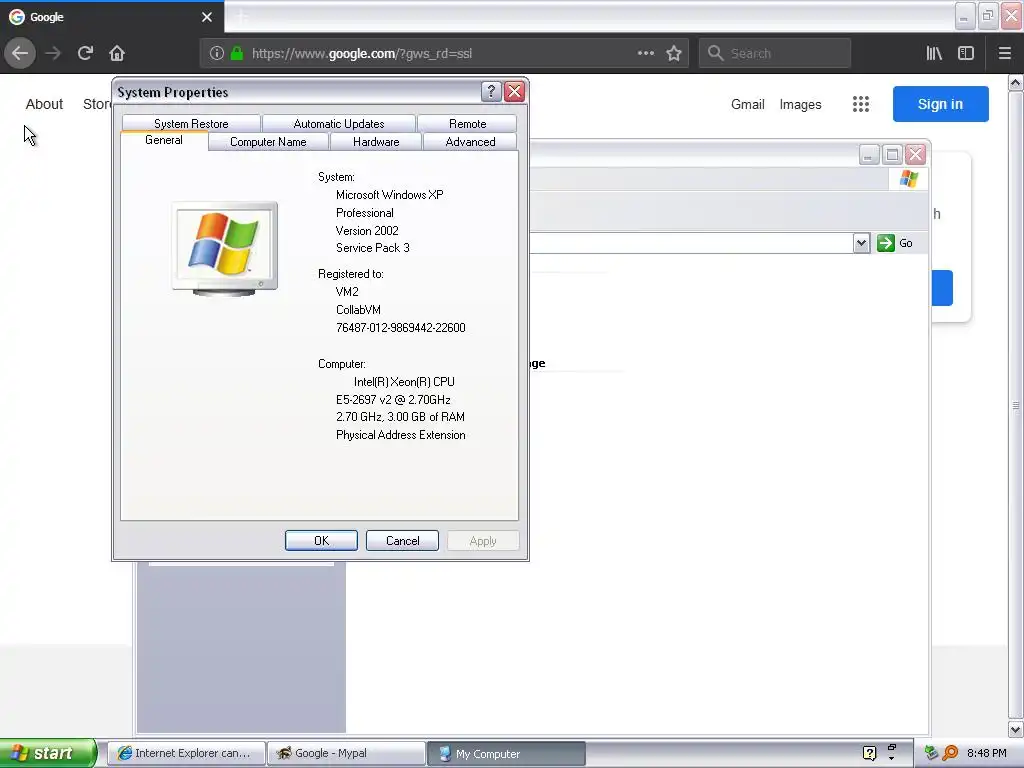Open page actions three-dot menu in address bar

tap(645, 53)
